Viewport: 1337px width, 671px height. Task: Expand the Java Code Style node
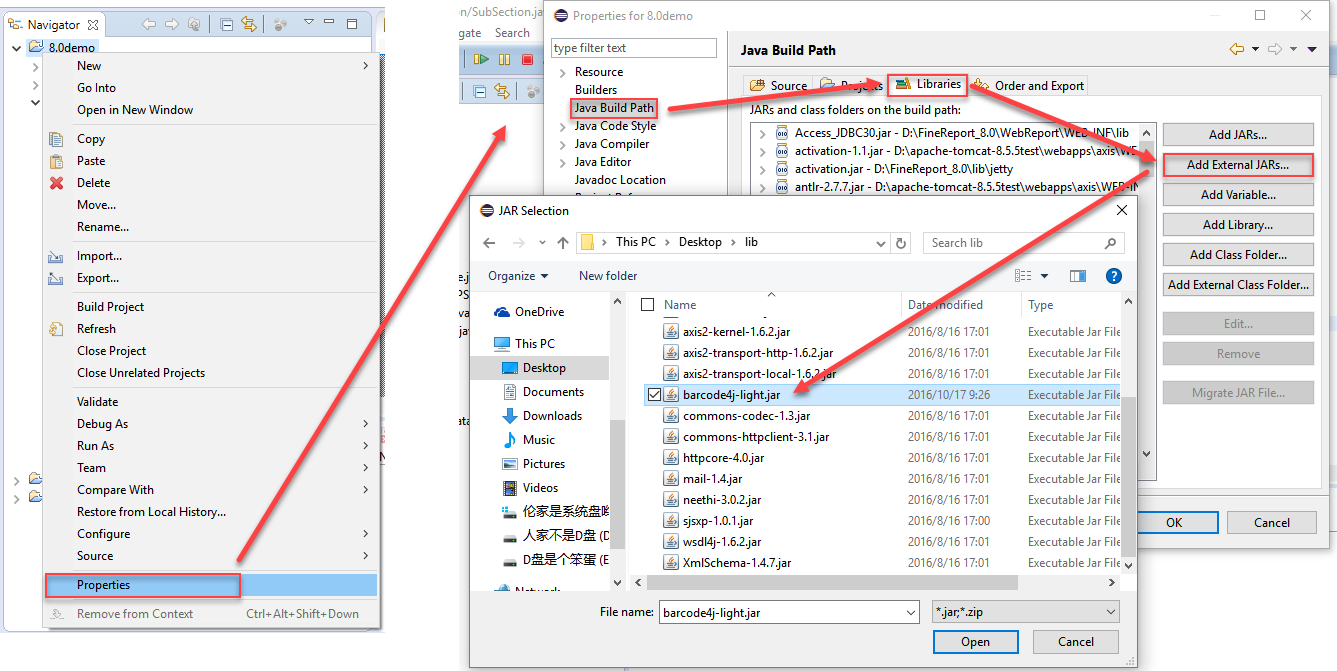[x=562, y=126]
